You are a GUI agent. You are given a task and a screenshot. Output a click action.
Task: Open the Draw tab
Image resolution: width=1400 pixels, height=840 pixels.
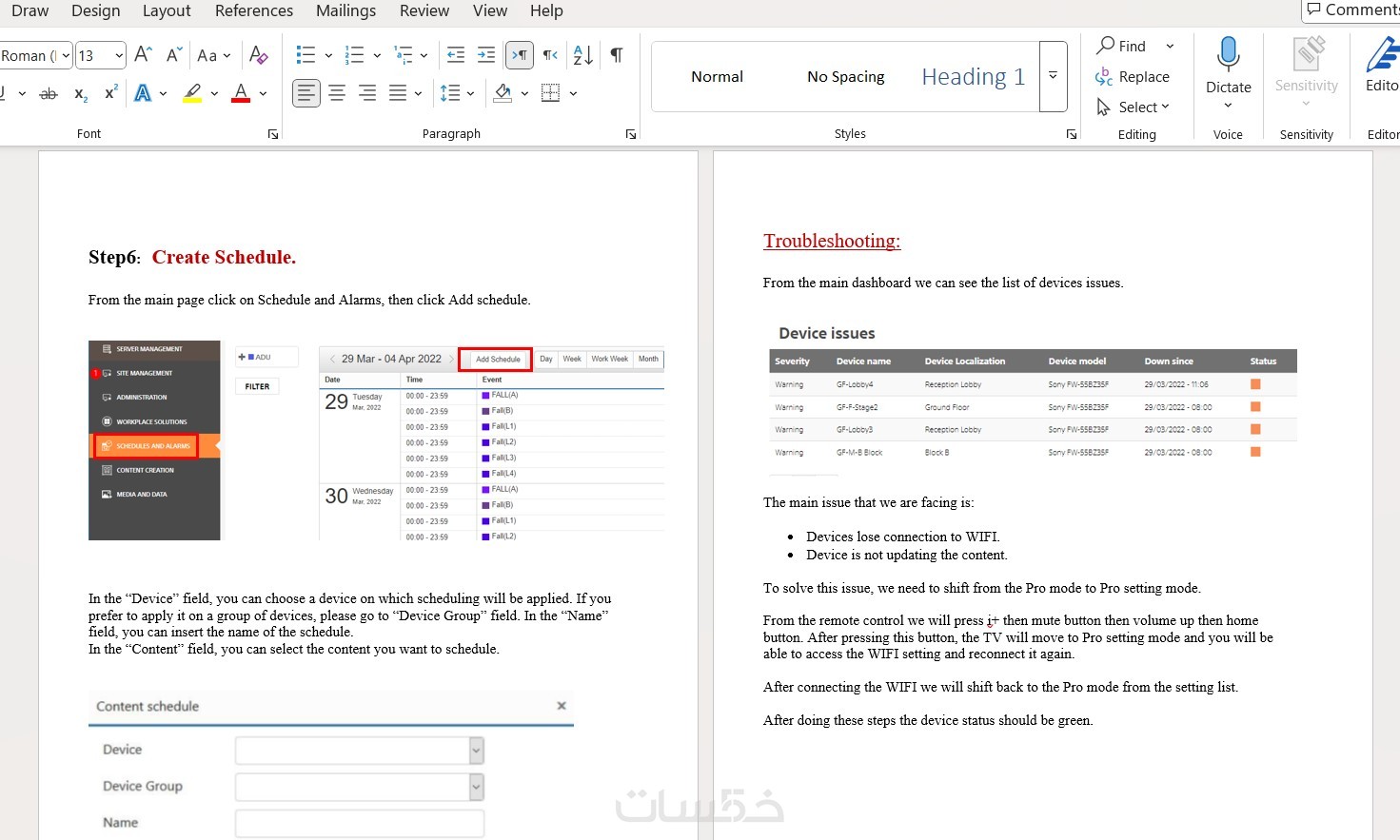pos(30,10)
